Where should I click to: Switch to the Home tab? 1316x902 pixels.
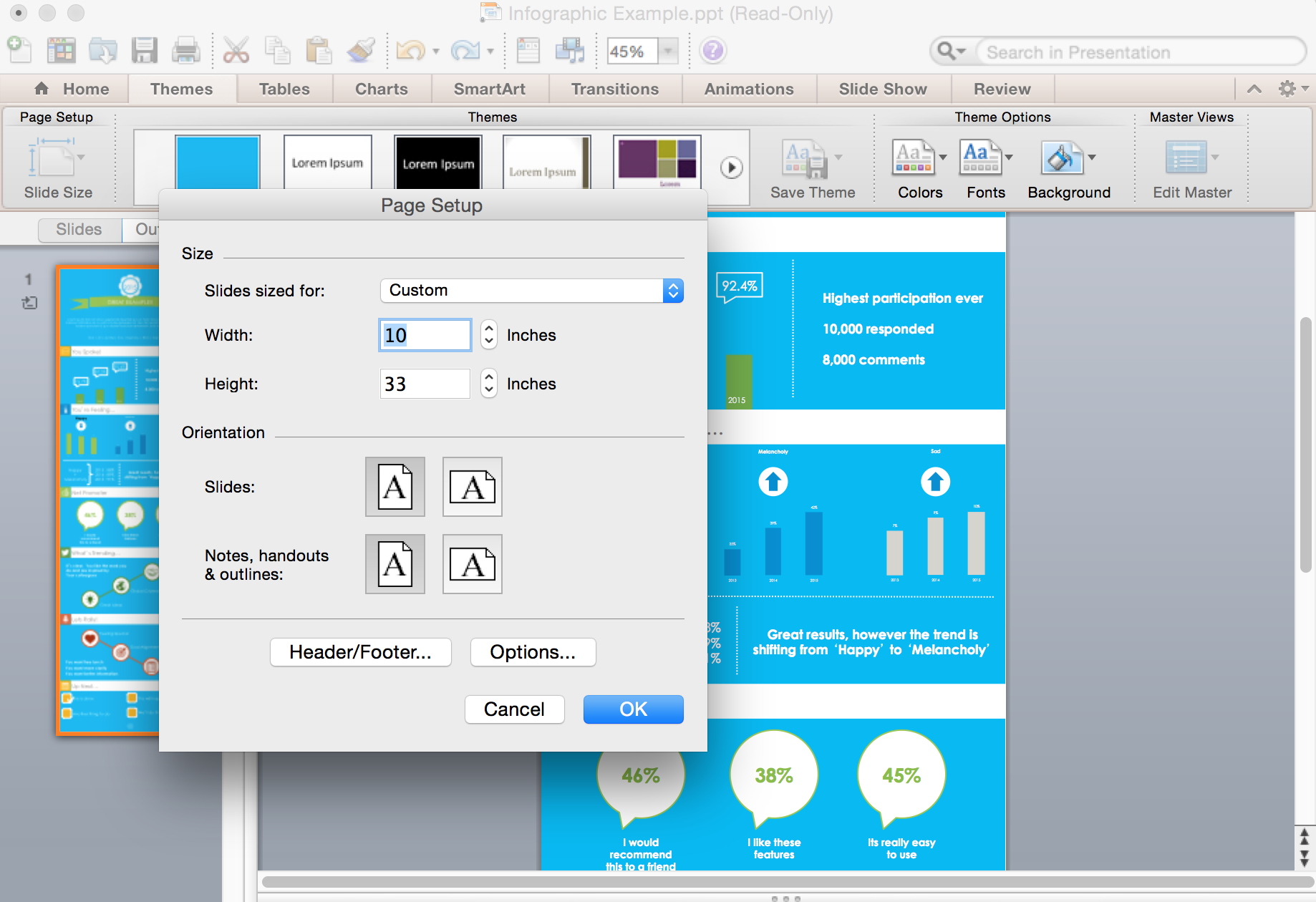72,89
